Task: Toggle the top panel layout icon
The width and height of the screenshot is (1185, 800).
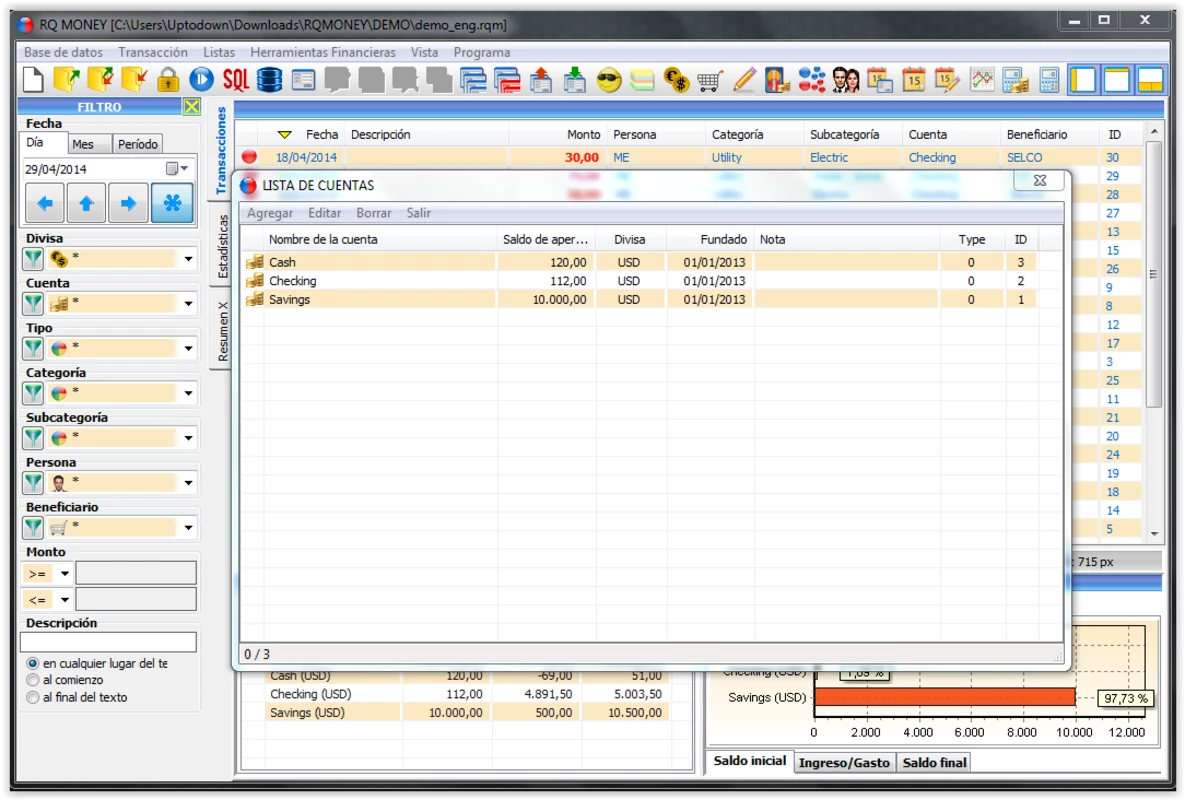Action: (1117, 79)
